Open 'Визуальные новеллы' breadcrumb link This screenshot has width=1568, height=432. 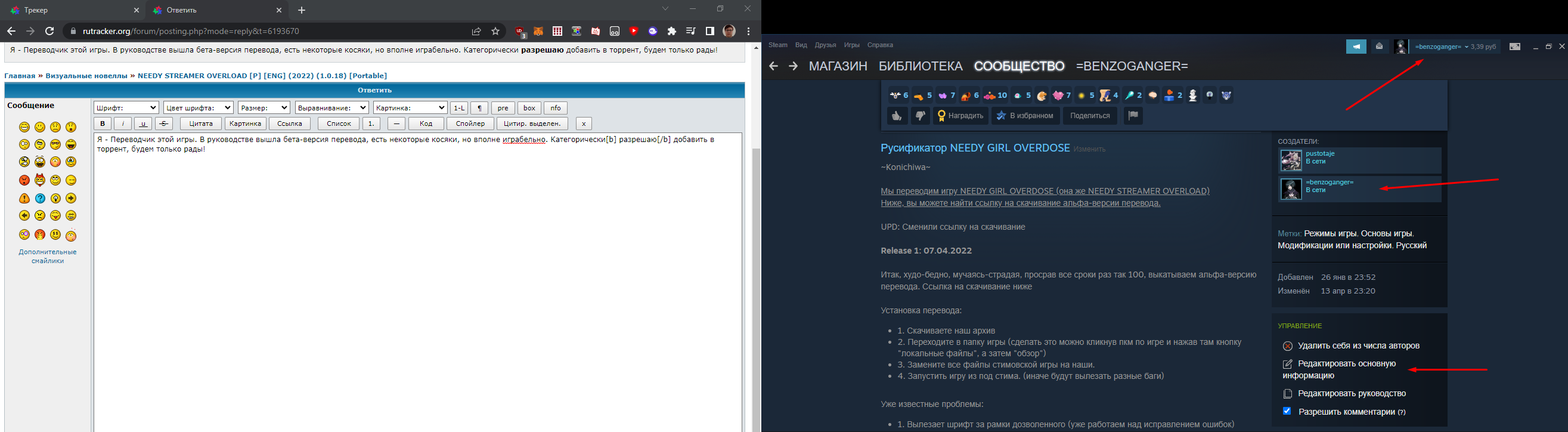86,76
